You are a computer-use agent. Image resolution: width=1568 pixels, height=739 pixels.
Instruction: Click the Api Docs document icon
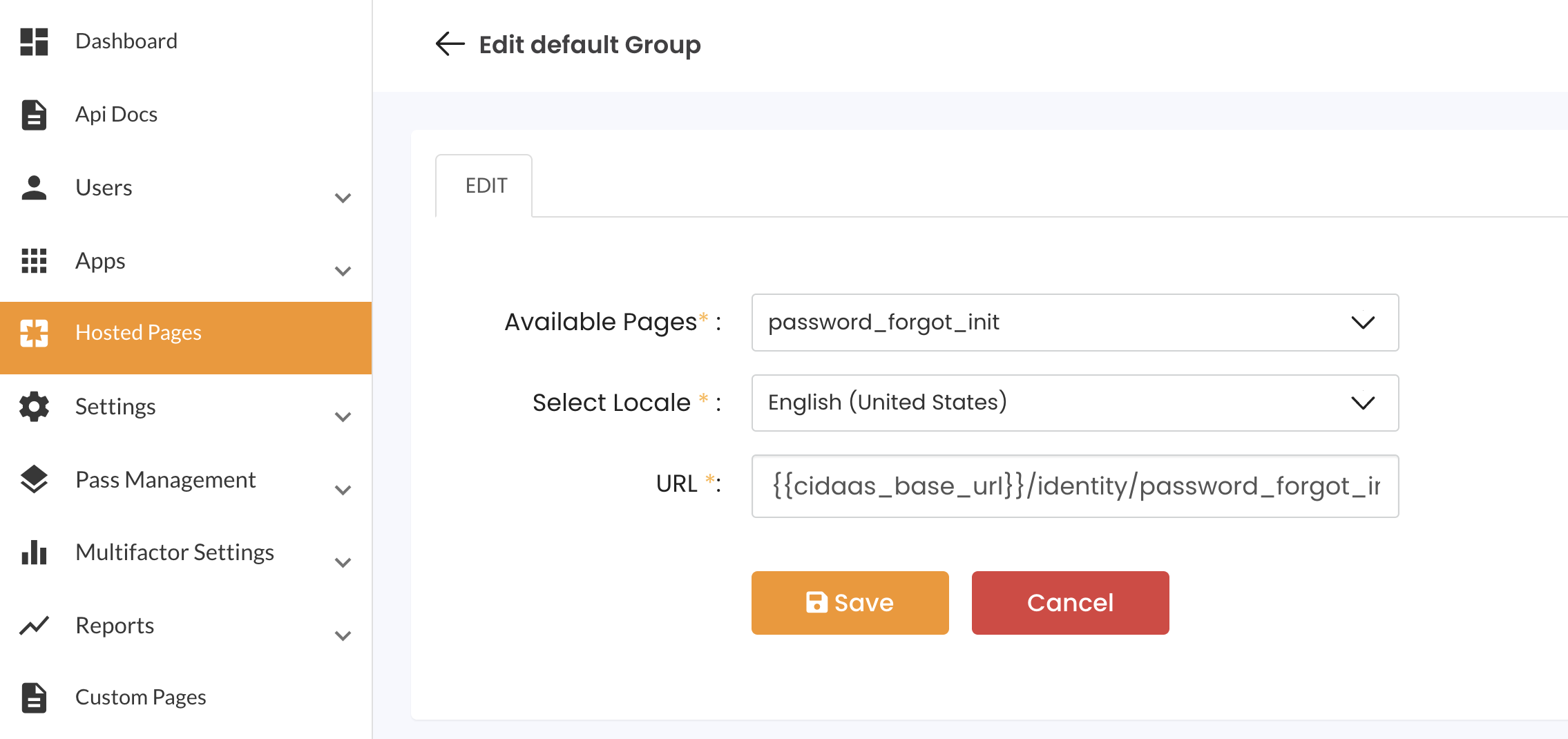click(34, 115)
